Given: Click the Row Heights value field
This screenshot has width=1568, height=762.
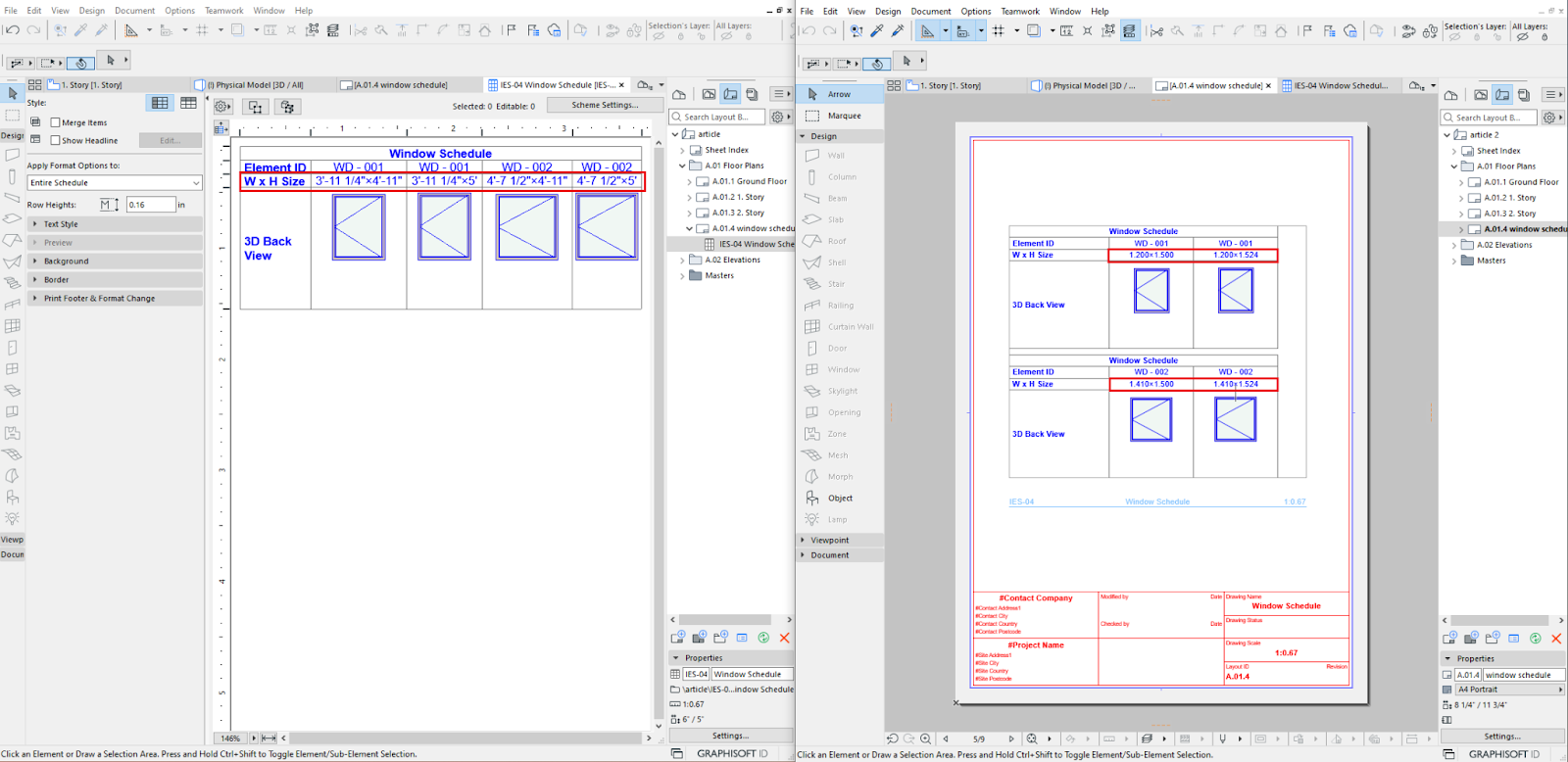Looking at the screenshot, I should pos(151,205).
